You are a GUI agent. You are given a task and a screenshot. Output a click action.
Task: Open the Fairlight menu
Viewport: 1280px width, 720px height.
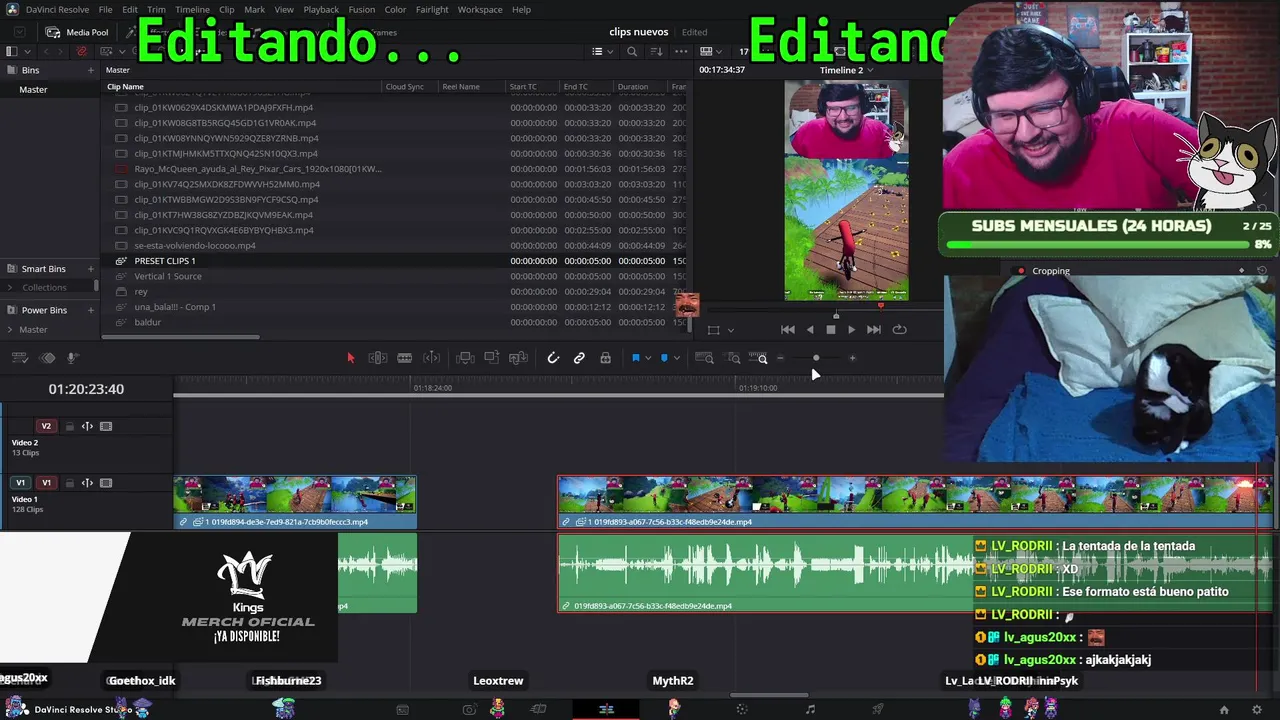click(x=432, y=10)
